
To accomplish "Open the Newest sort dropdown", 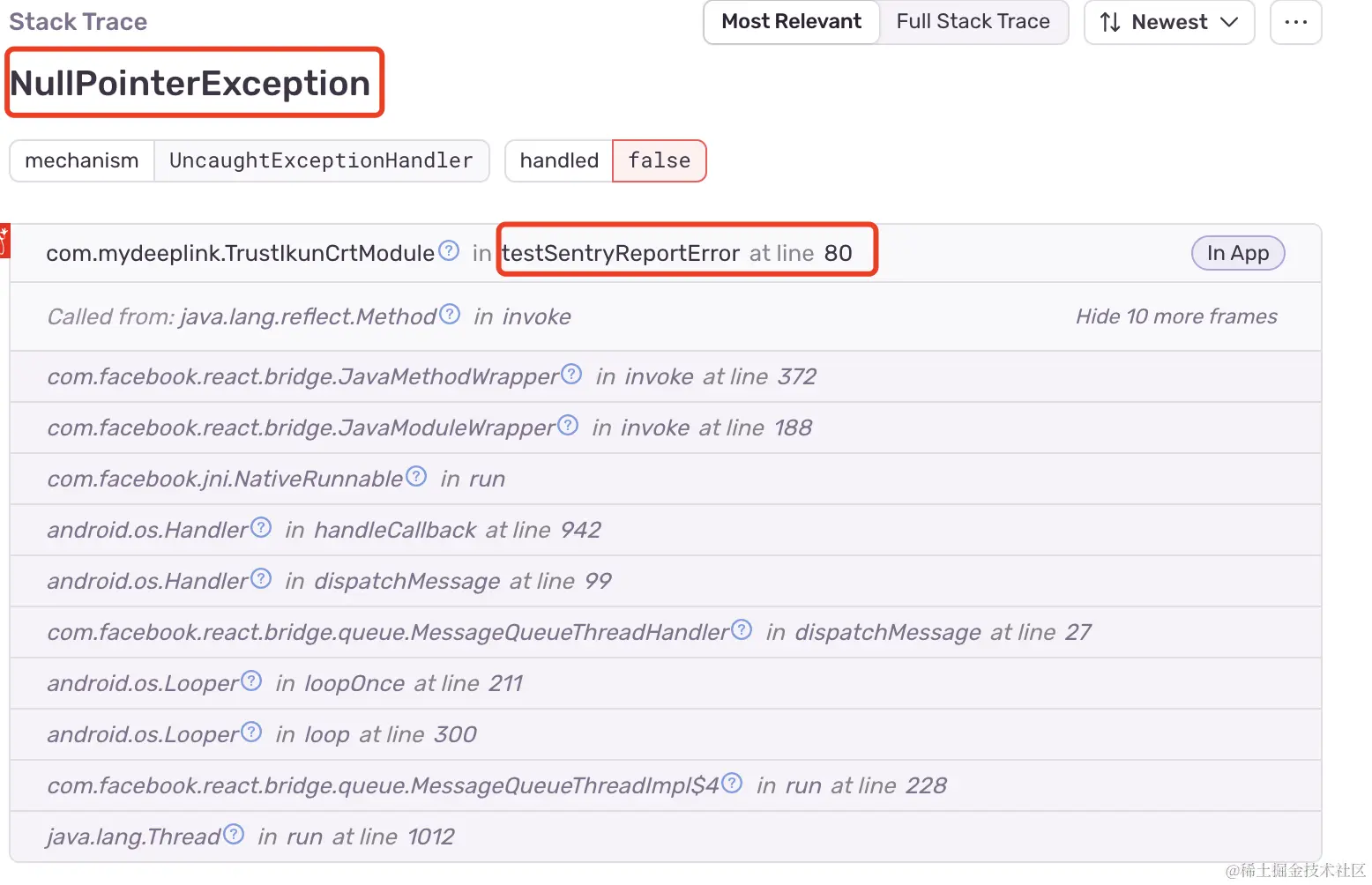I will click(x=1168, y=22).
